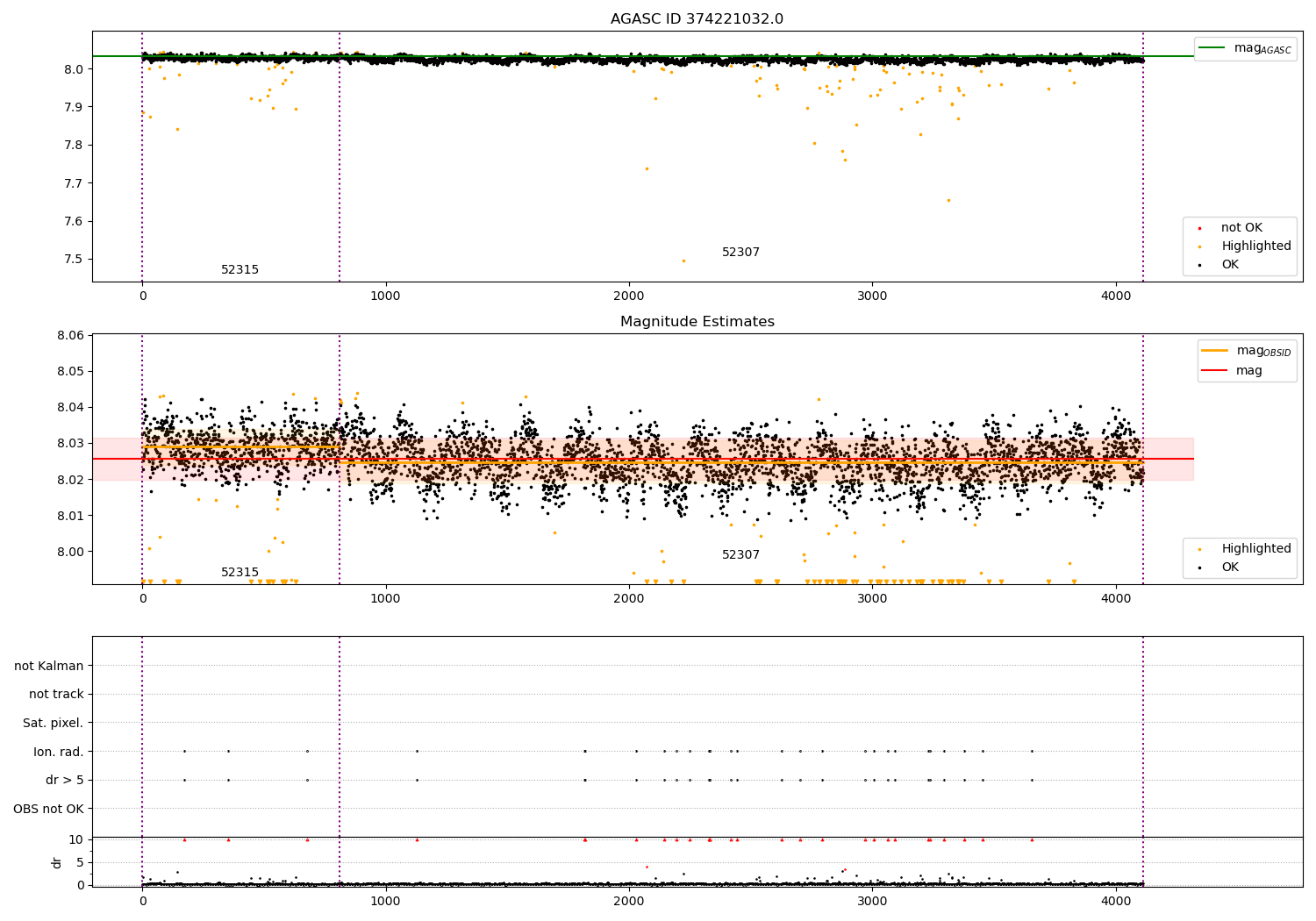Click the 'not Kalman' axis label

pos(49,667)
